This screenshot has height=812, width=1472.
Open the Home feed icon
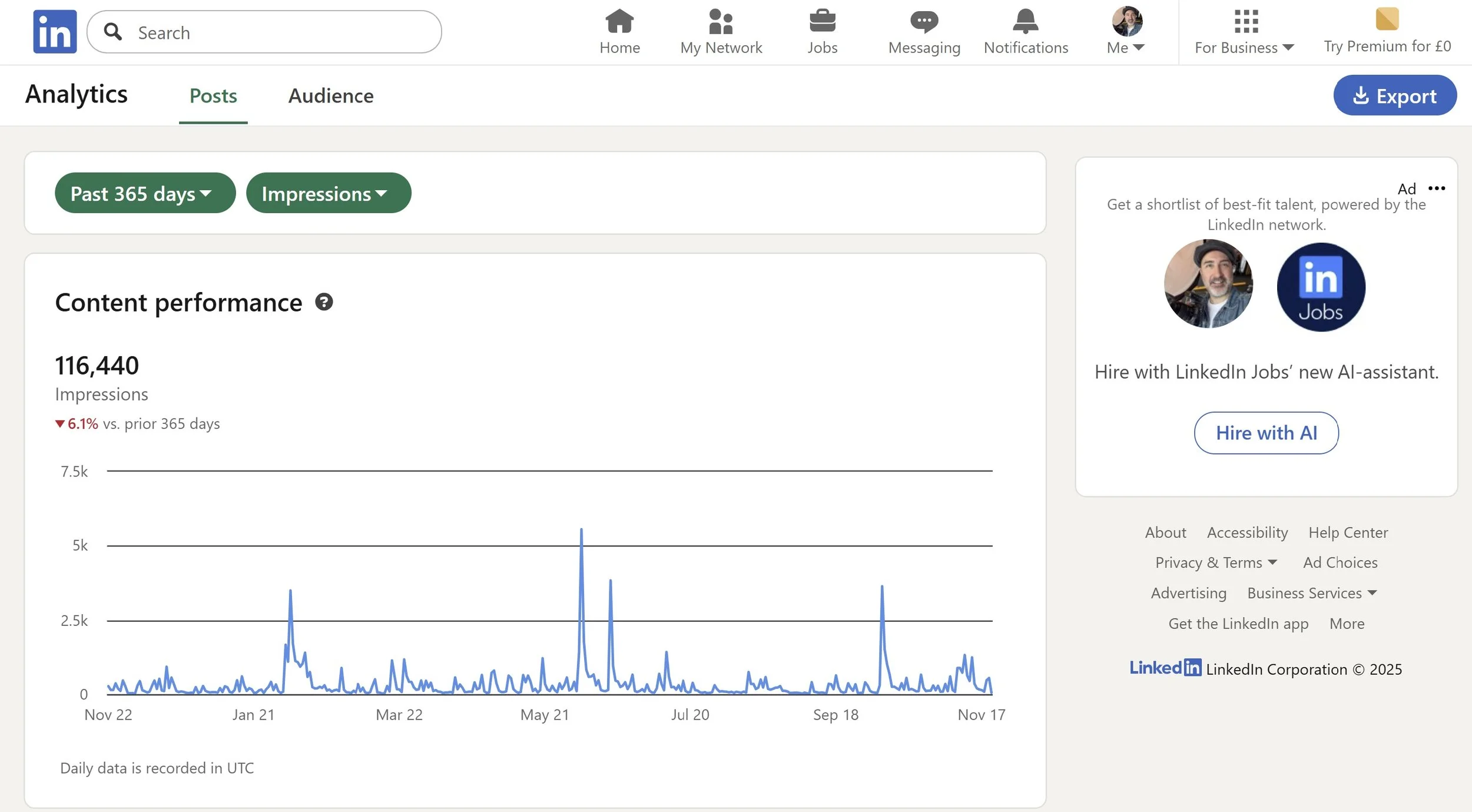[619, 21]
